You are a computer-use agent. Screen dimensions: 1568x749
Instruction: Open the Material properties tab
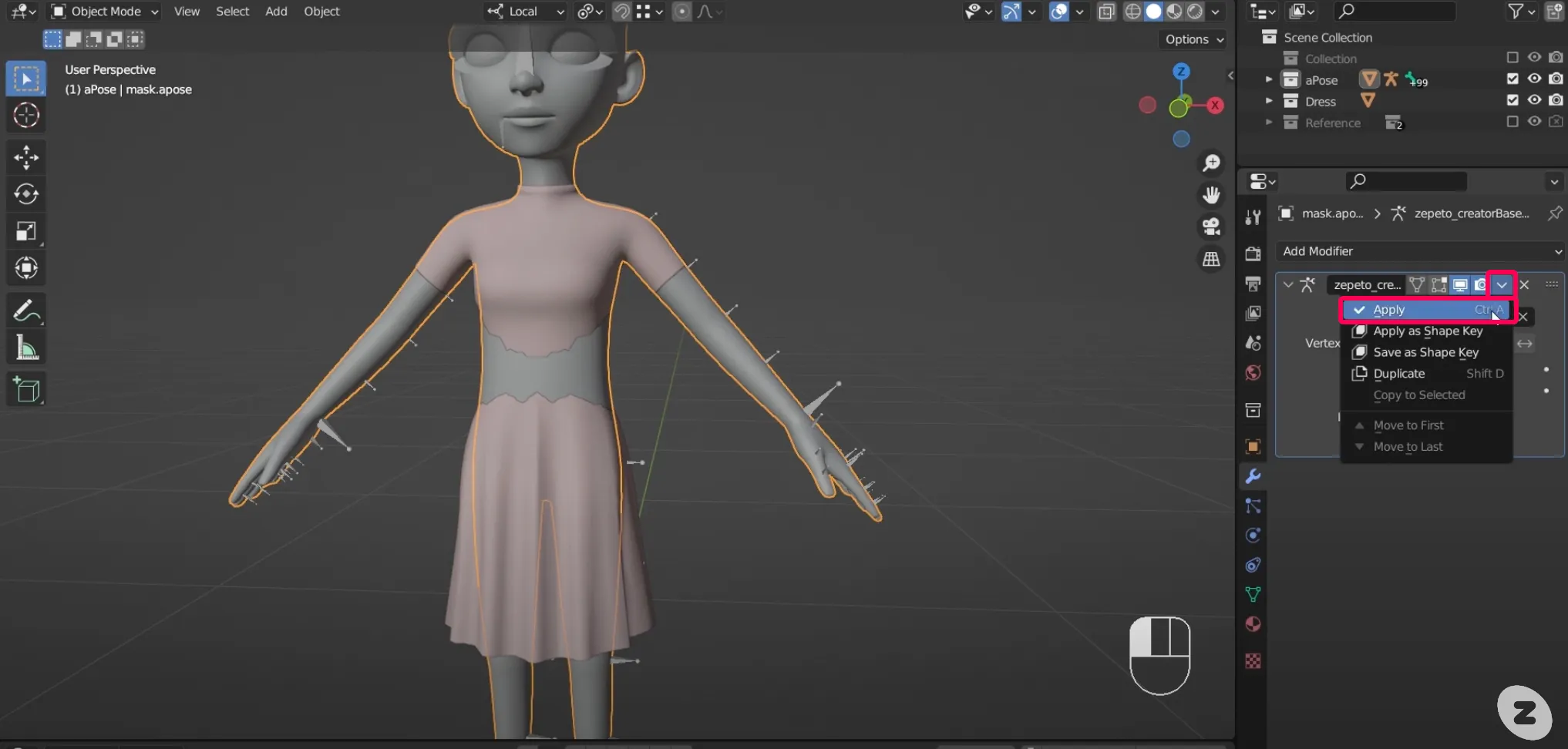click(1253, 624)
